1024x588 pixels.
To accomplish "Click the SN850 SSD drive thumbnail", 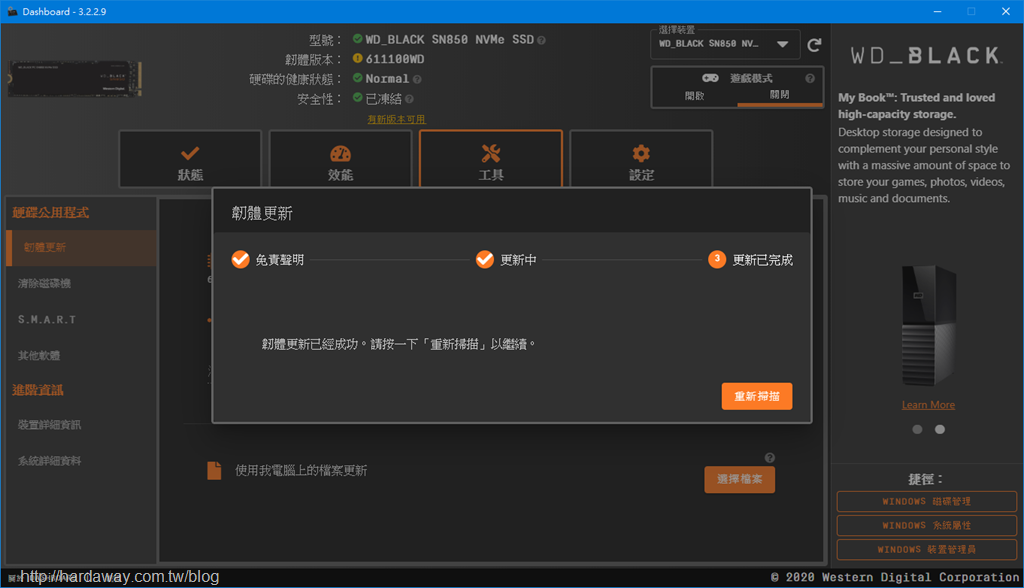I will click(74, 78).
